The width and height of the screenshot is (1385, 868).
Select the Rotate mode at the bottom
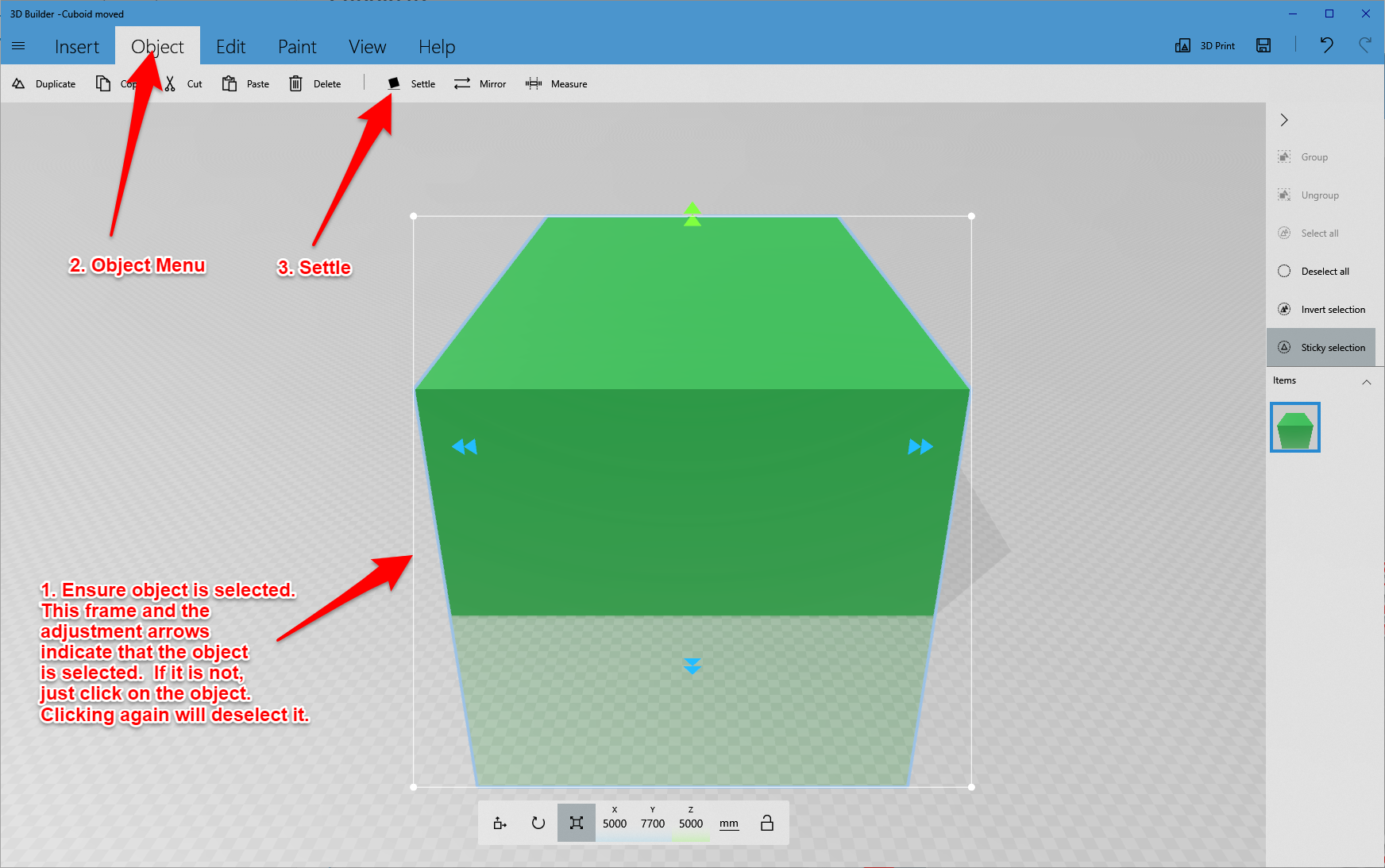(x=538, y=823)
